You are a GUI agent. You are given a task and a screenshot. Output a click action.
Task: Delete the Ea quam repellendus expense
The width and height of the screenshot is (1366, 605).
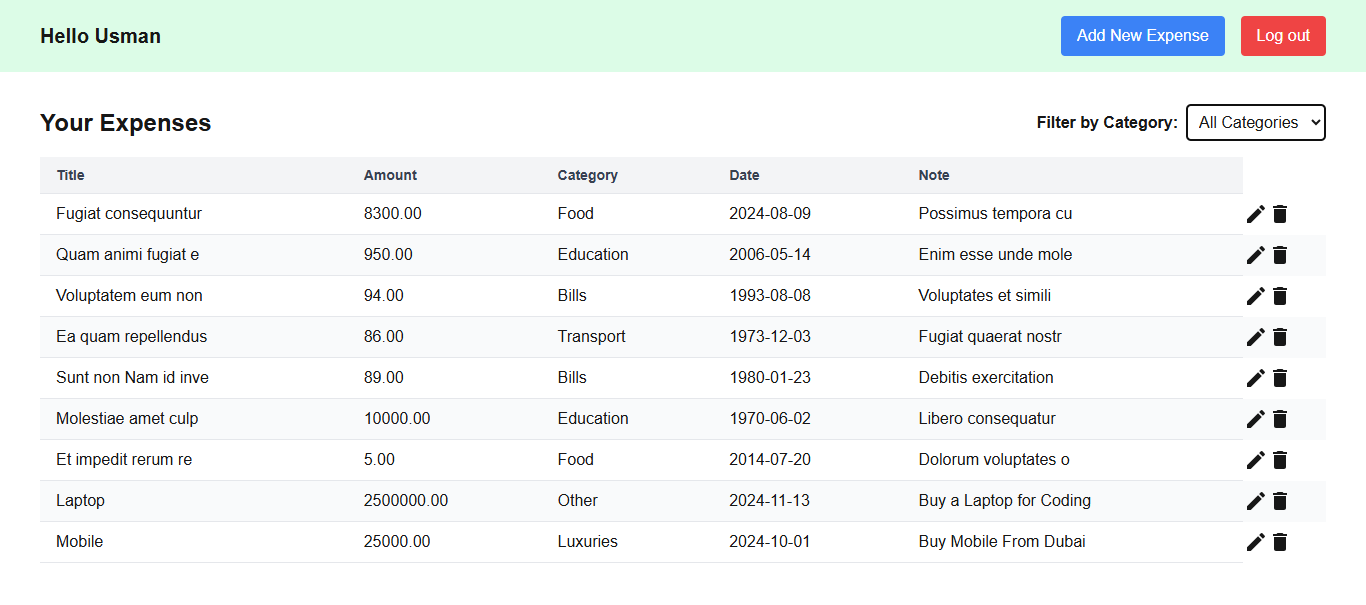[1280, 337]
